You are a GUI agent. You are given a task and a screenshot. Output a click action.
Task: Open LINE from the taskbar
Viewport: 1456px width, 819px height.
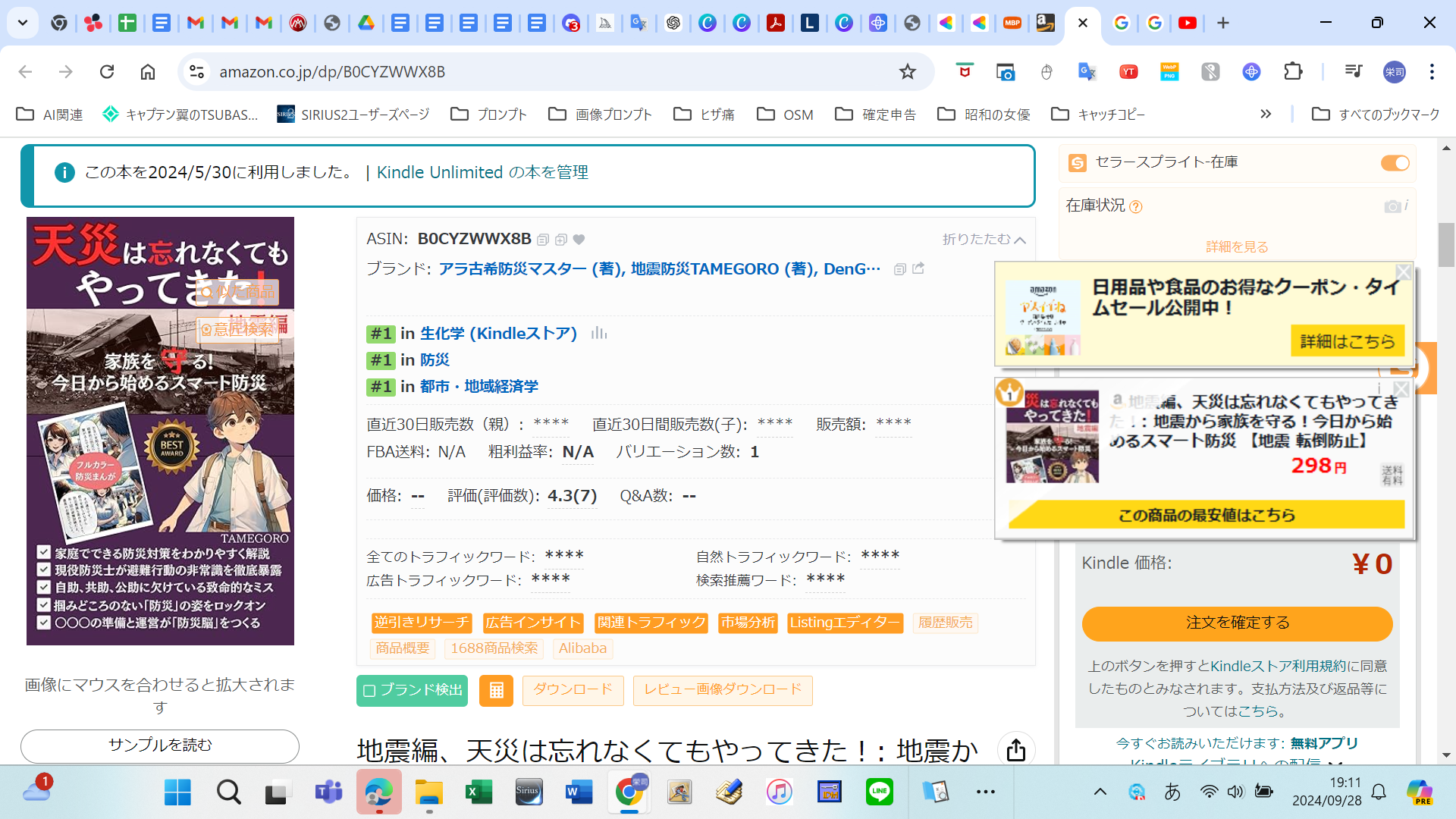coord(879,792)
